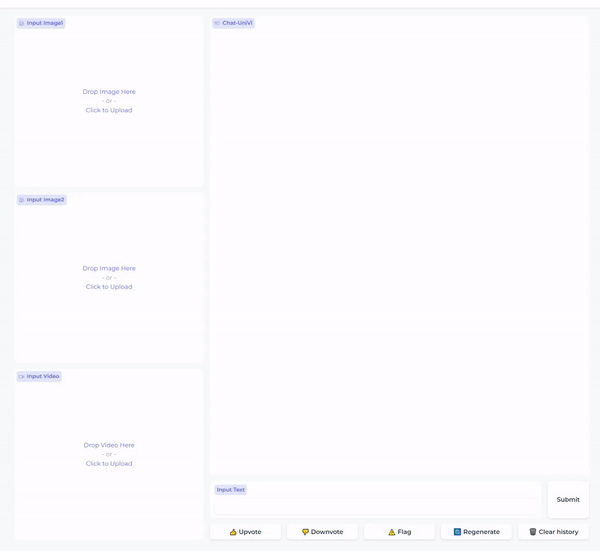Click the Input Text label
Viewport: 600px width, 551px height.
coord(231,490)
